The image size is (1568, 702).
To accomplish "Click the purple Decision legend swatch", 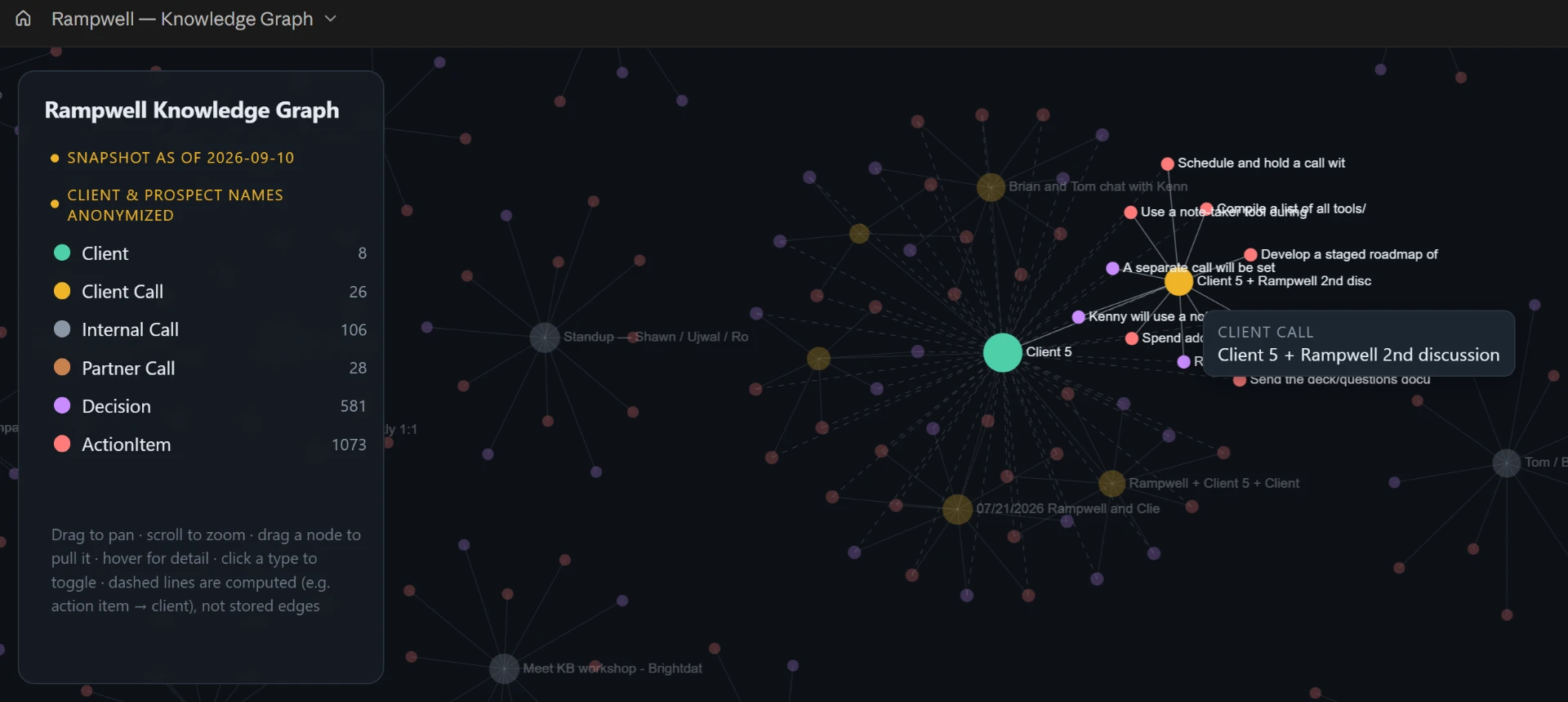I will pyautogui.click(x=62, y=405).
